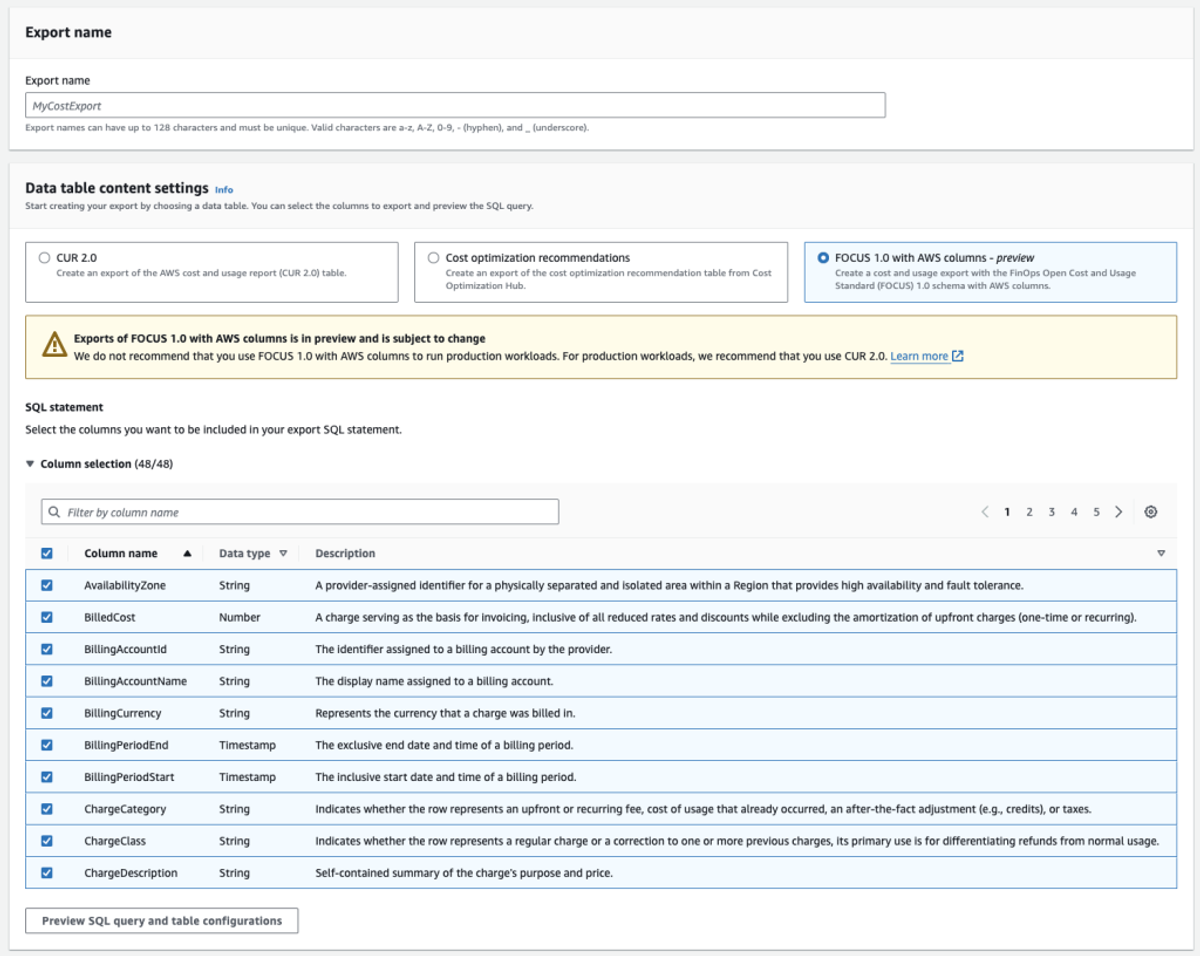Click the Column name header
The image size is (1200, 956).
(x=121, y=553)
